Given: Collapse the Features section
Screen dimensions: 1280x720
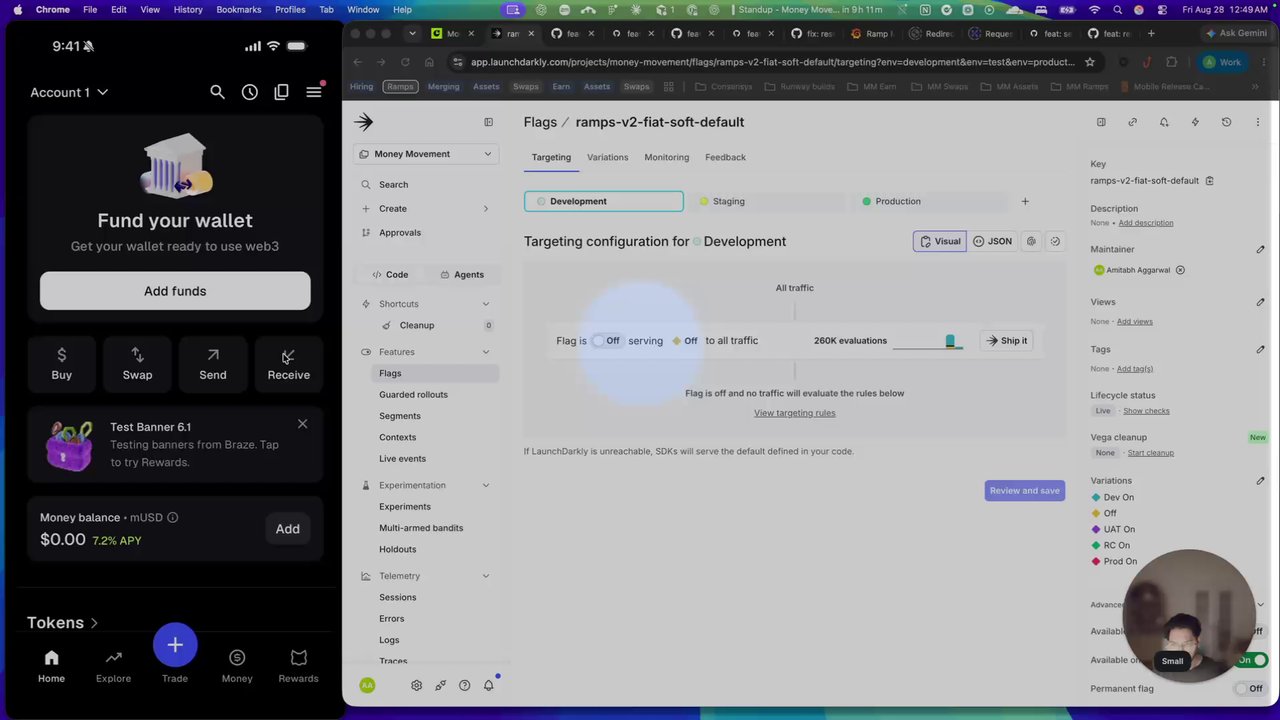Looking at the screenshot, I should tap(486, 352).
